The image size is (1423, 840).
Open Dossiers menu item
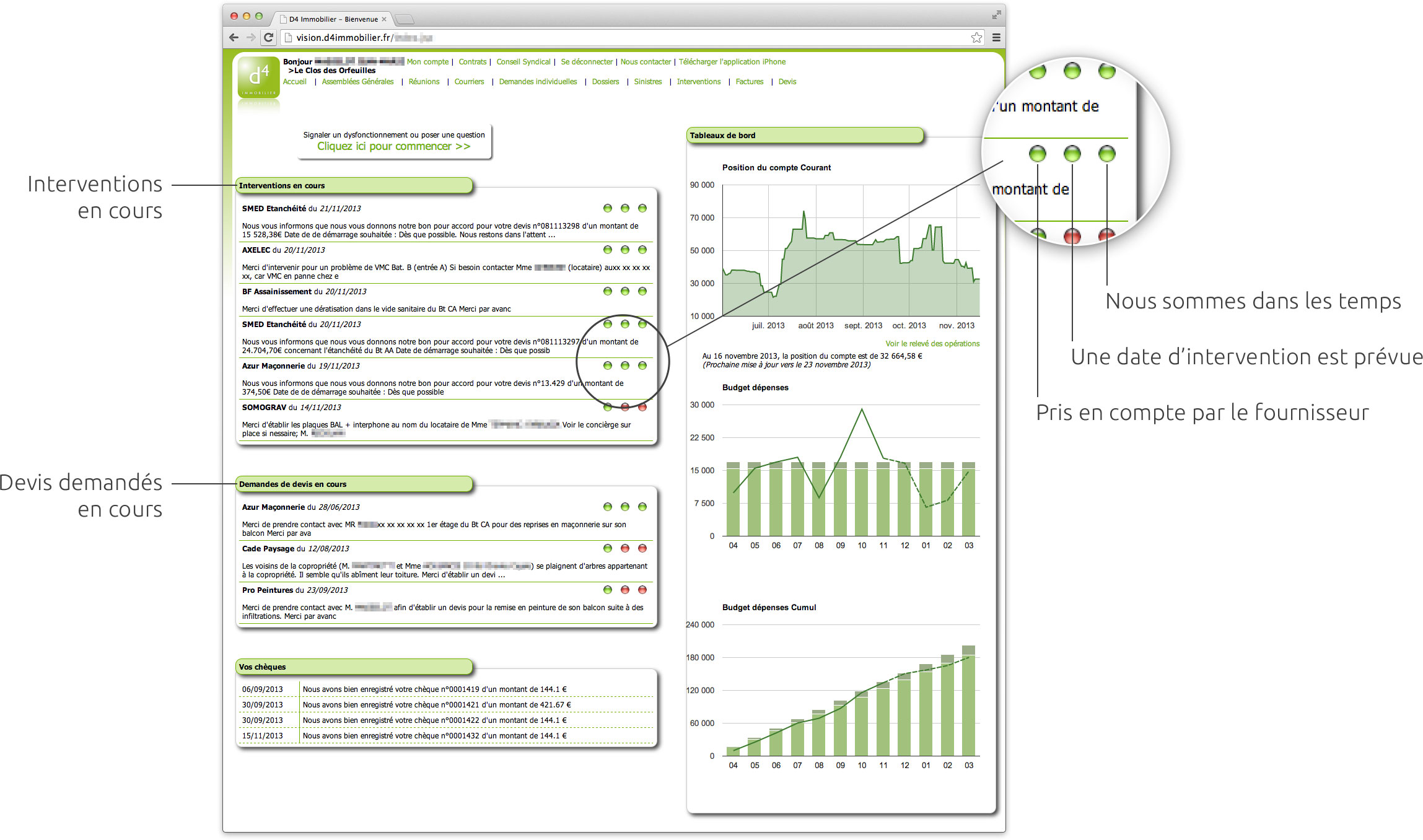coord(605,82)
